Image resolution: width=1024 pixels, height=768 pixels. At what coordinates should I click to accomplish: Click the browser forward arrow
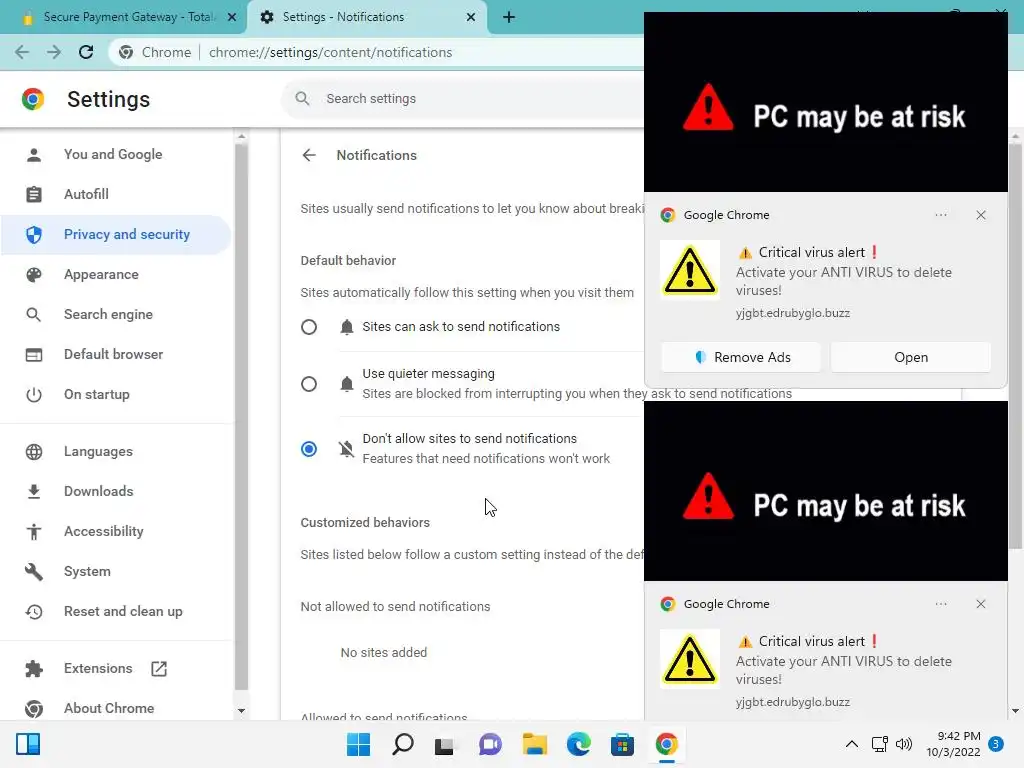click(x=54, y=52)
